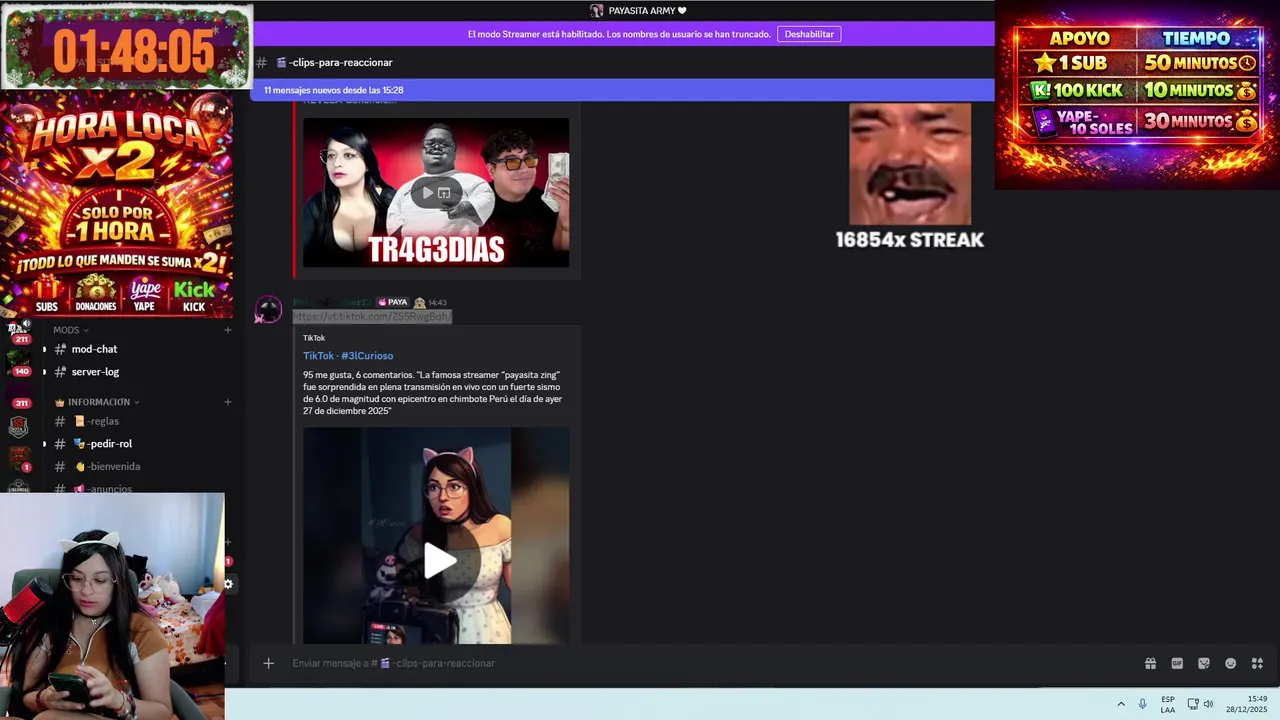Open user settings gear icon

(228, 584)
